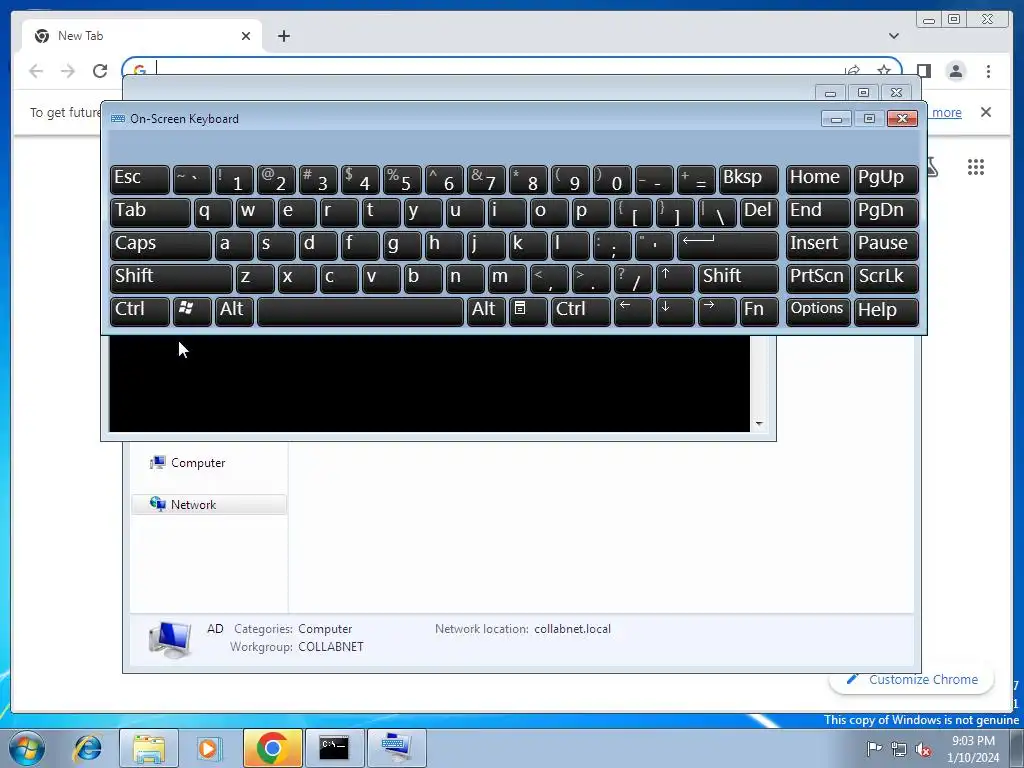Open Chrome's tab search chevron
This screenshot has width=1024, height=768.
click(893, 36)
